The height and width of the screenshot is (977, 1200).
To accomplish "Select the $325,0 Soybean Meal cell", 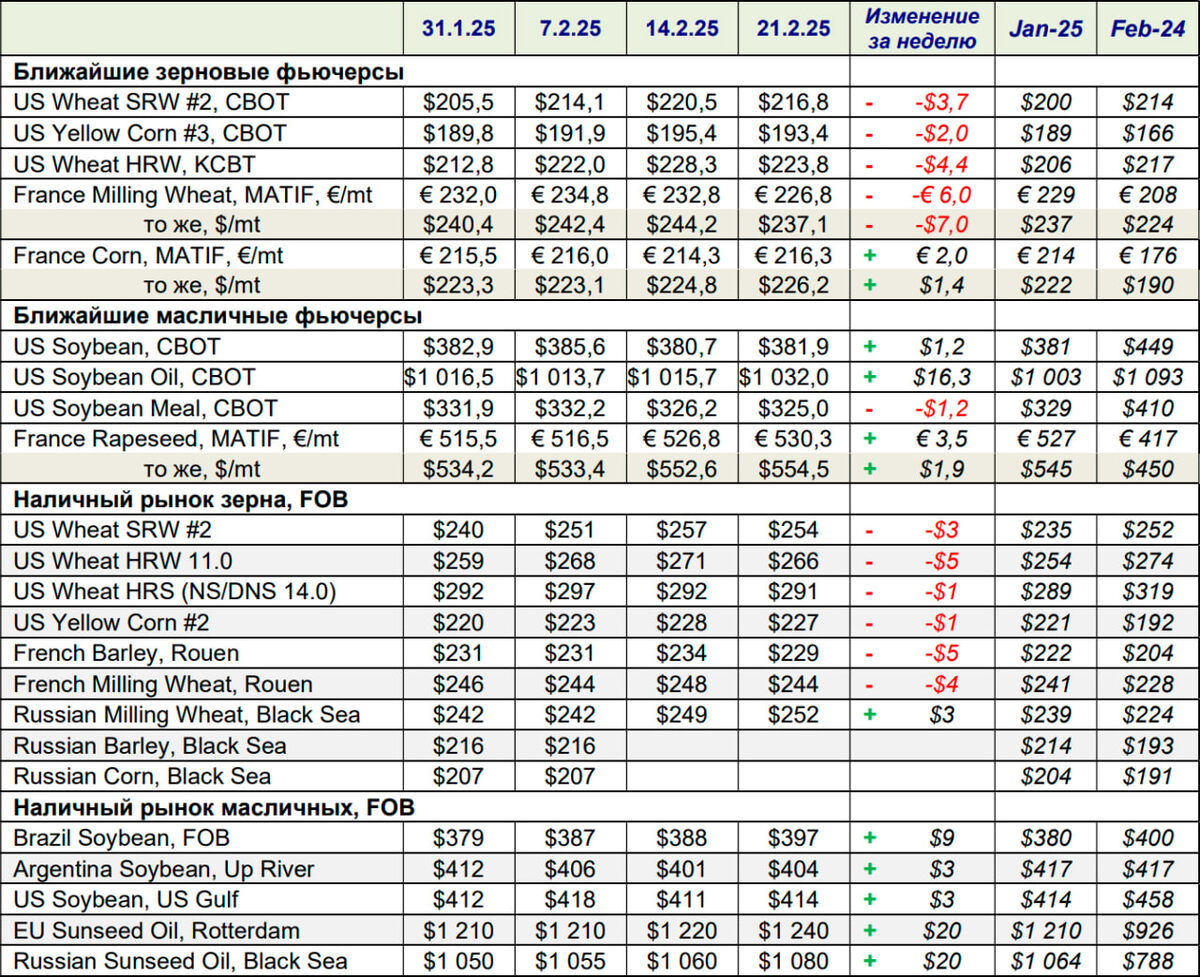I will tap(794, 408).
